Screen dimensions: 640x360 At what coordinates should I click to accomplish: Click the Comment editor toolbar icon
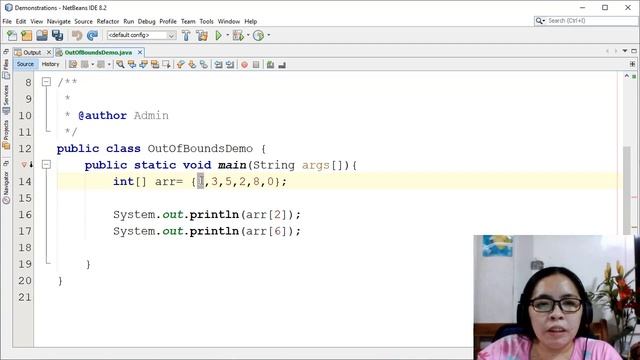[x=270, y=64]
